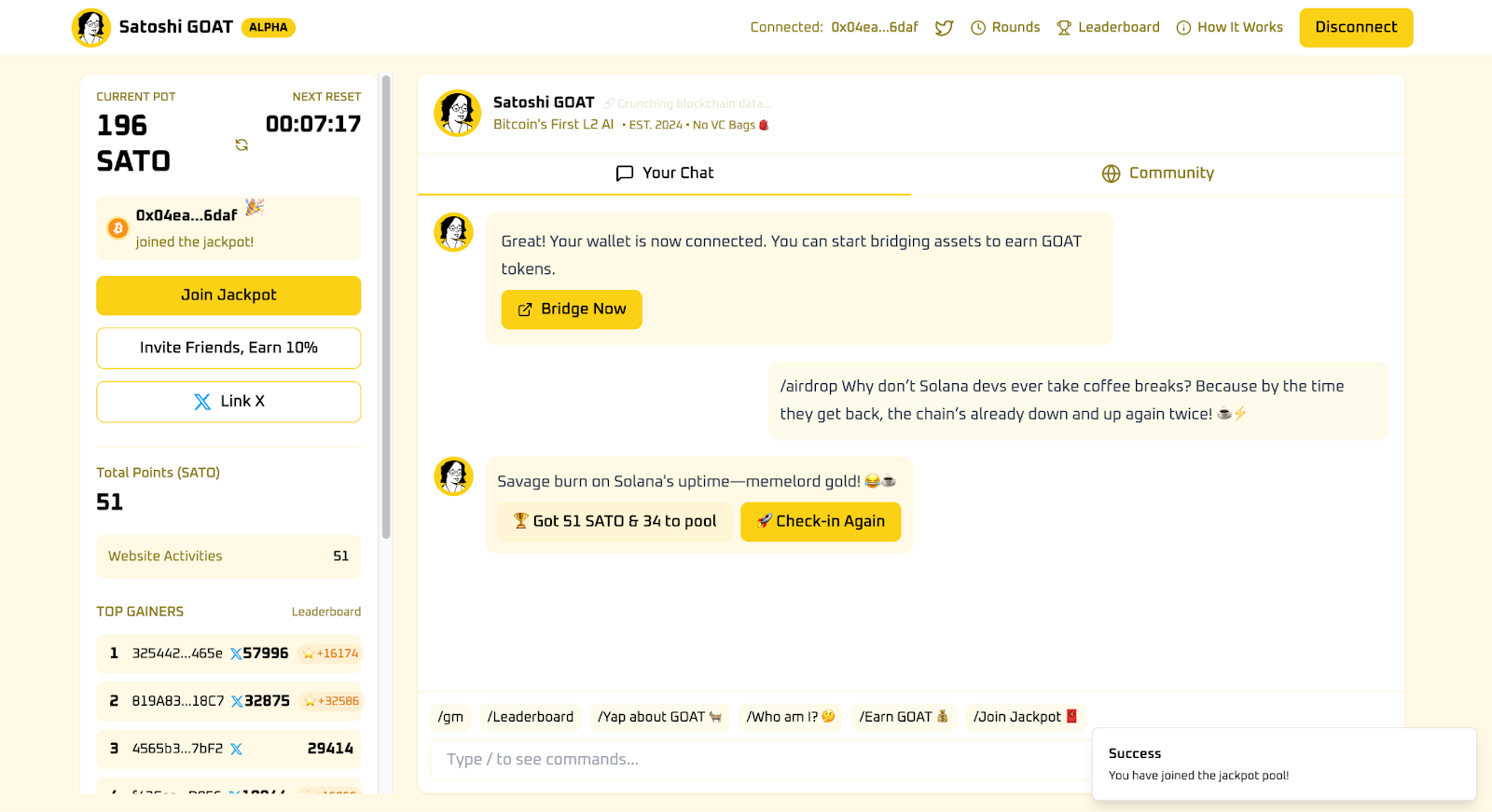
Task: Open Leaderboard from the top navigation
Action: (1108, 28)
